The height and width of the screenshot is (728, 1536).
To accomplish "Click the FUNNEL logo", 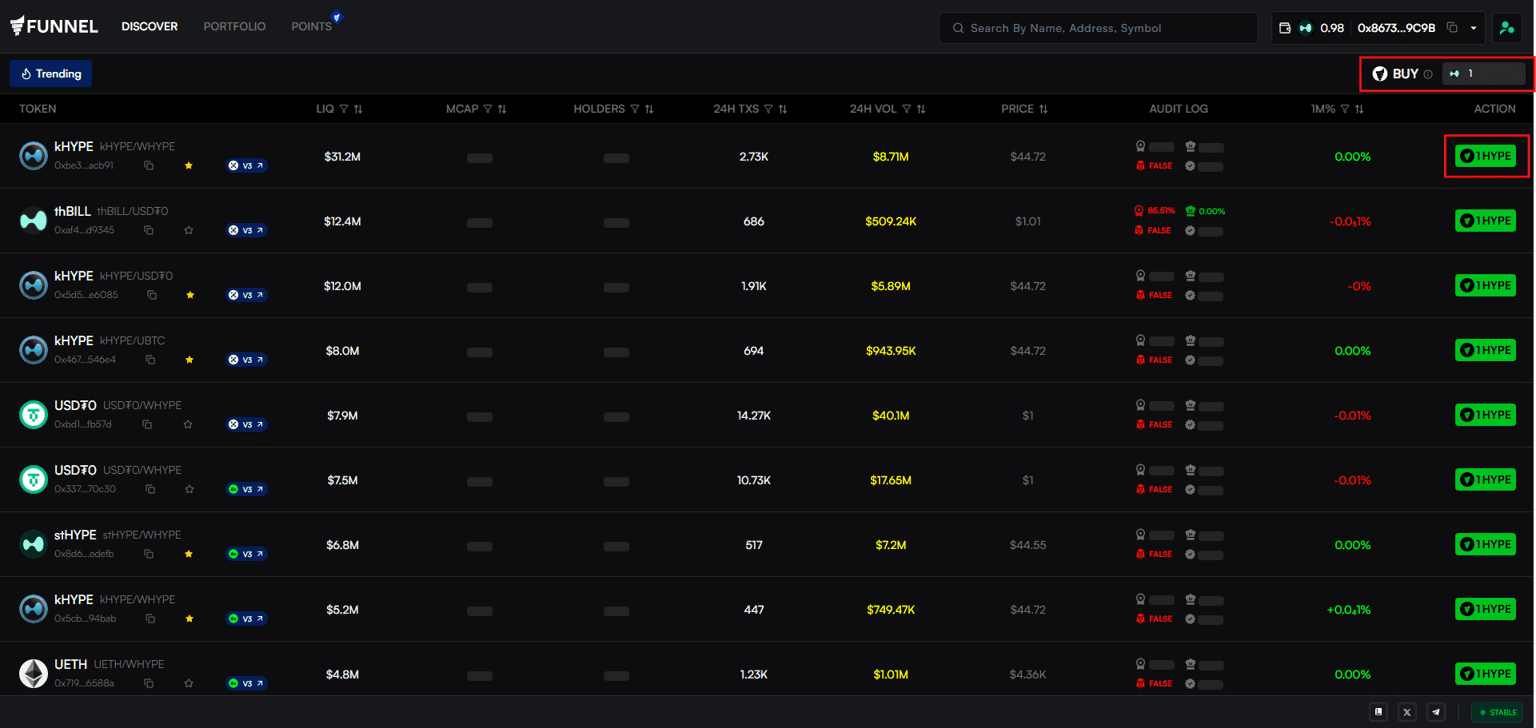I will tap(54, 26).
